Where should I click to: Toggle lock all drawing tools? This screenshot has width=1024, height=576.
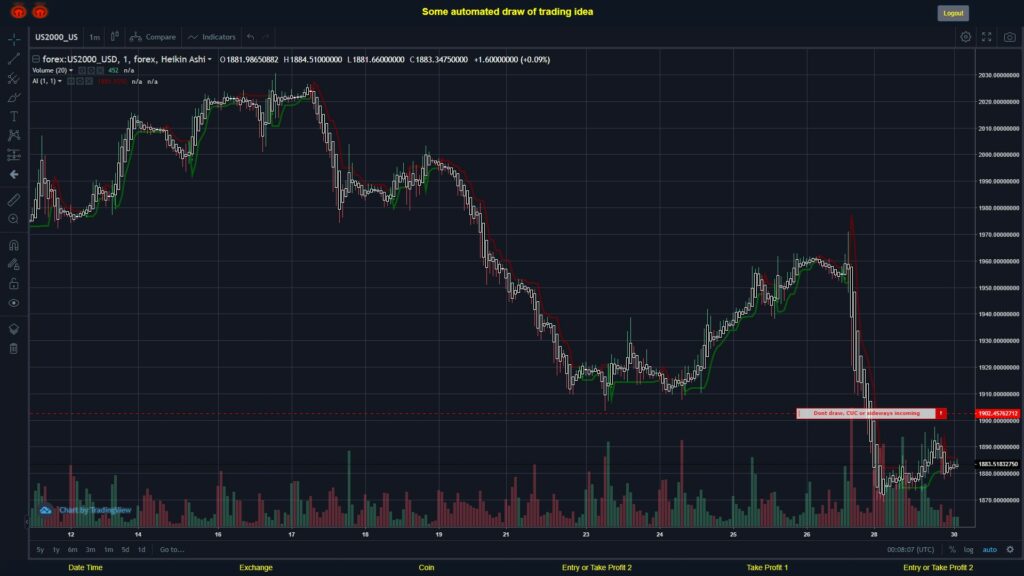coord(14,283)
